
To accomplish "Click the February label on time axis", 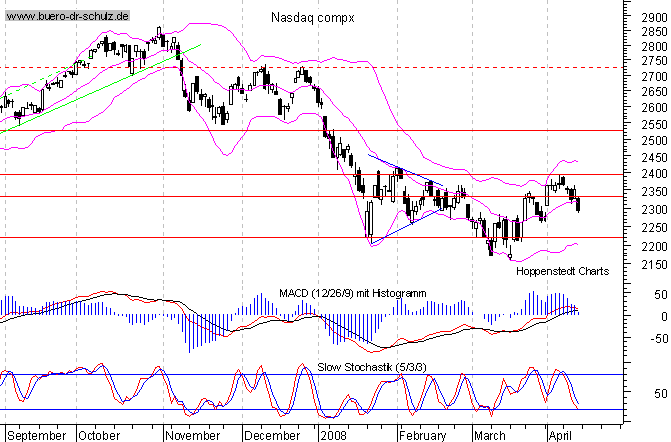I will click(x=423, y=436).
